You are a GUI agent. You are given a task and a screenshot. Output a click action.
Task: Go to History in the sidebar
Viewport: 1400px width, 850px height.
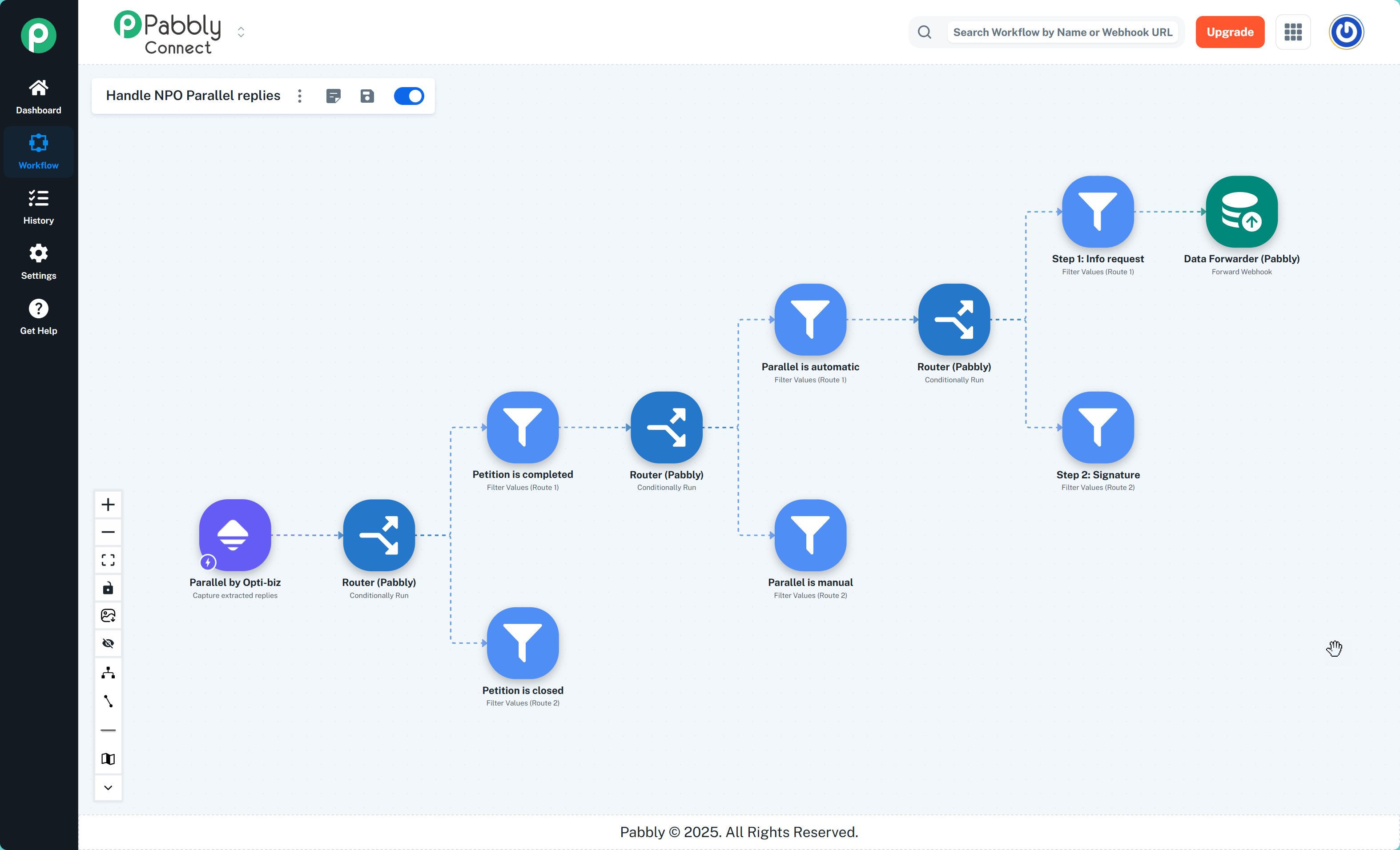[39, 207]
